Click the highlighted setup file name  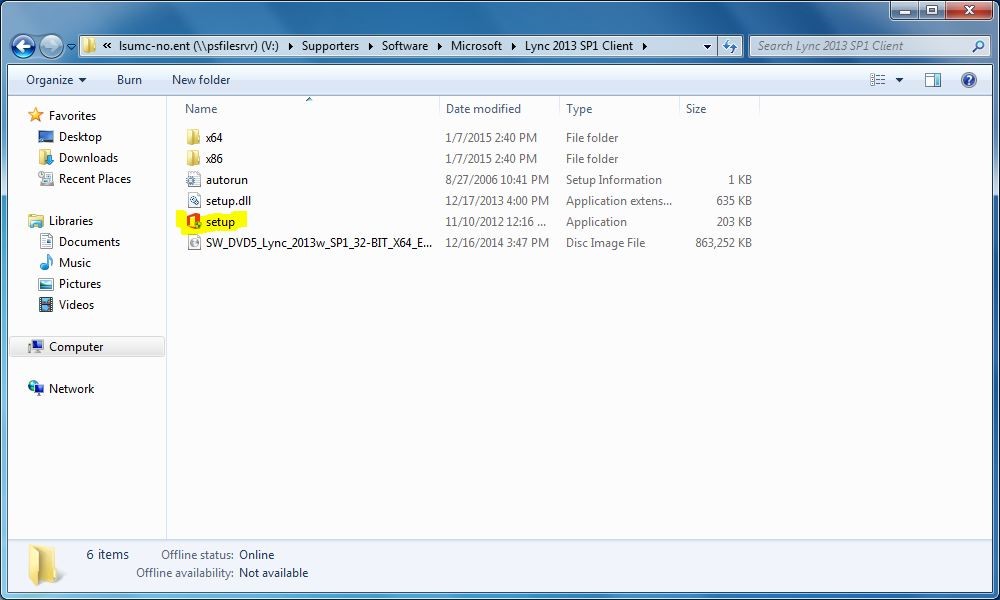(220, 222)
